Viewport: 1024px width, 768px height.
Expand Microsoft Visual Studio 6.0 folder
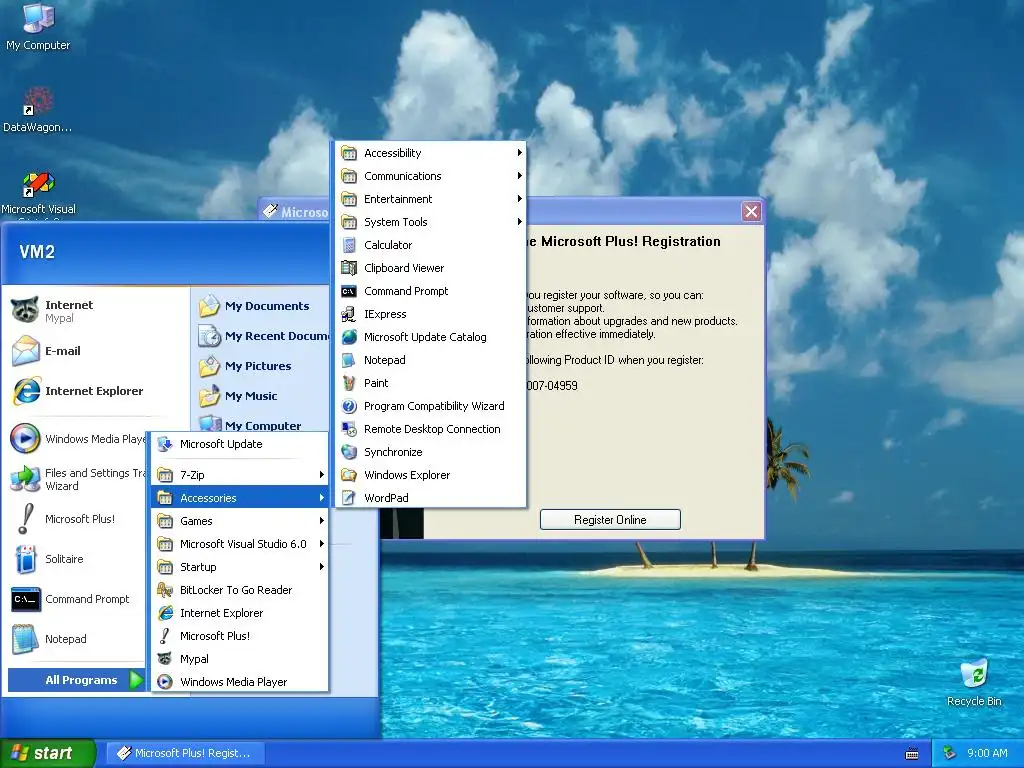pos(240,544)
